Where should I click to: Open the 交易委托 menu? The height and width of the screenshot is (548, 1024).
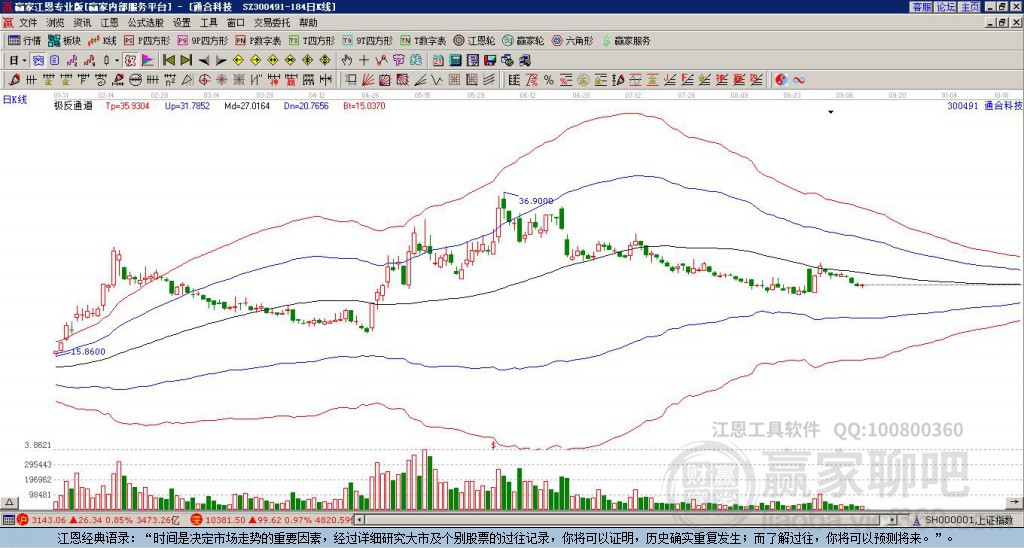271,23
